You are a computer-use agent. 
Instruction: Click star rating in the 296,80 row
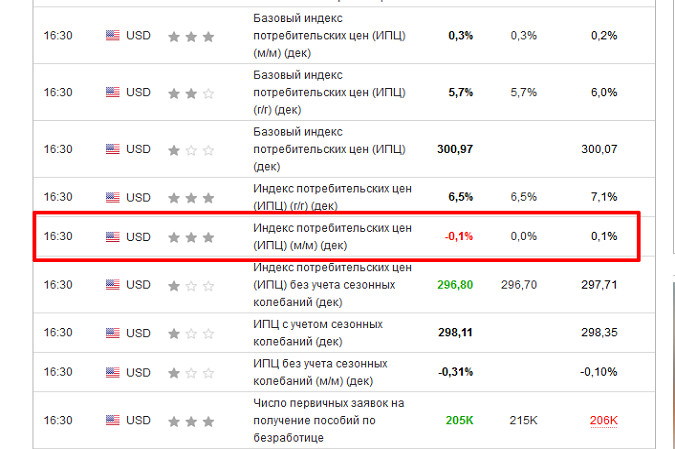pos(191,285)
